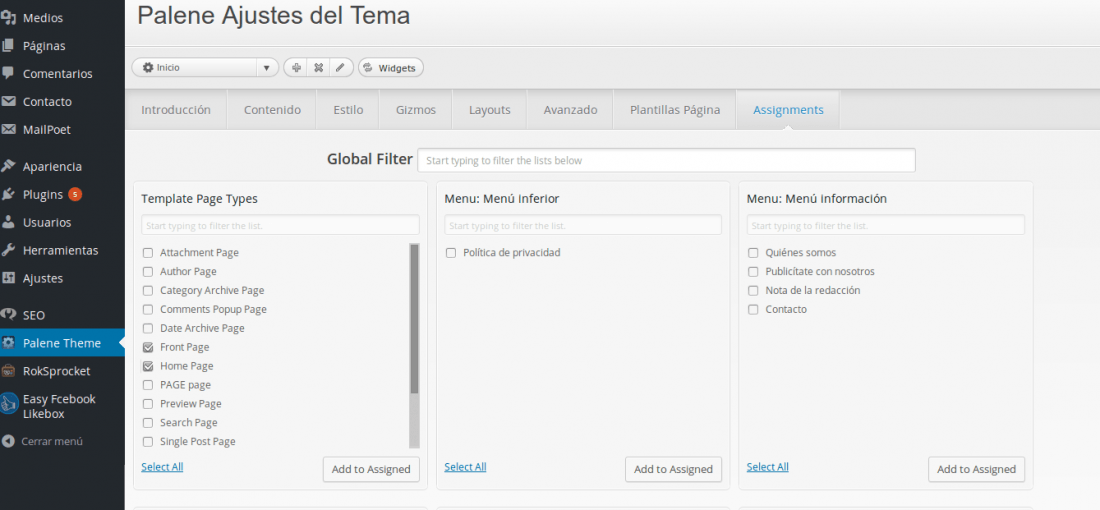Uncheck the Front Page checkbox

(x=148, y=347)
